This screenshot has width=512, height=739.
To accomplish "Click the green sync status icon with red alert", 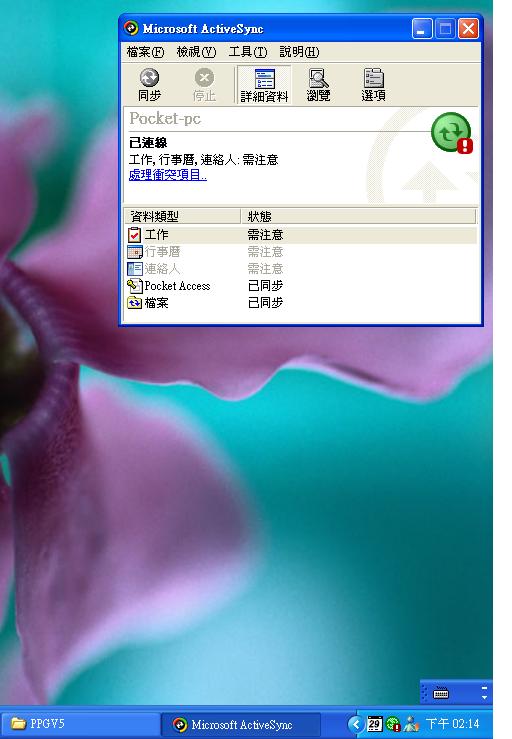I will coord(452,133).
